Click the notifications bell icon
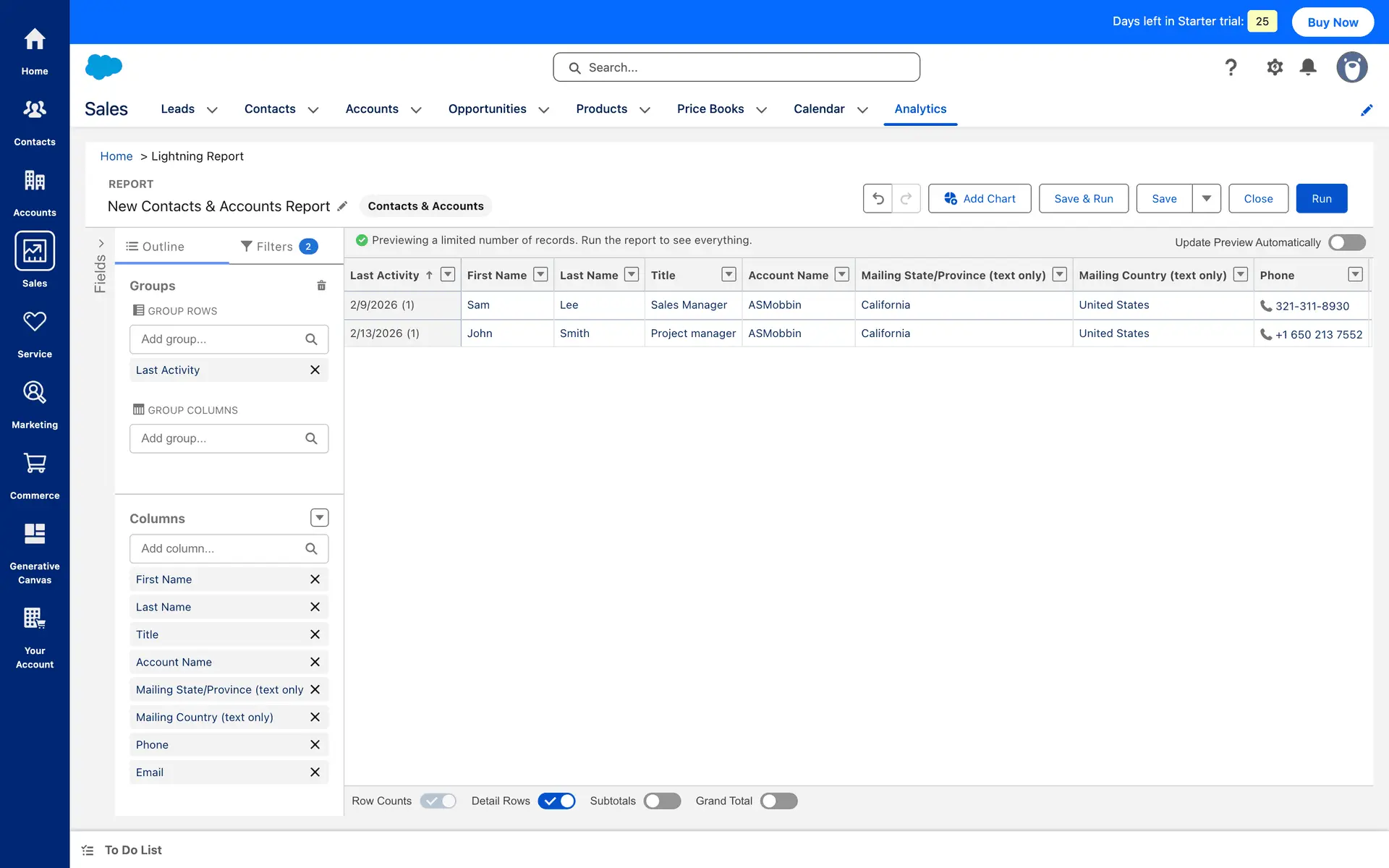Screen dimensions: 1389x868 (x=1308, y=67)
